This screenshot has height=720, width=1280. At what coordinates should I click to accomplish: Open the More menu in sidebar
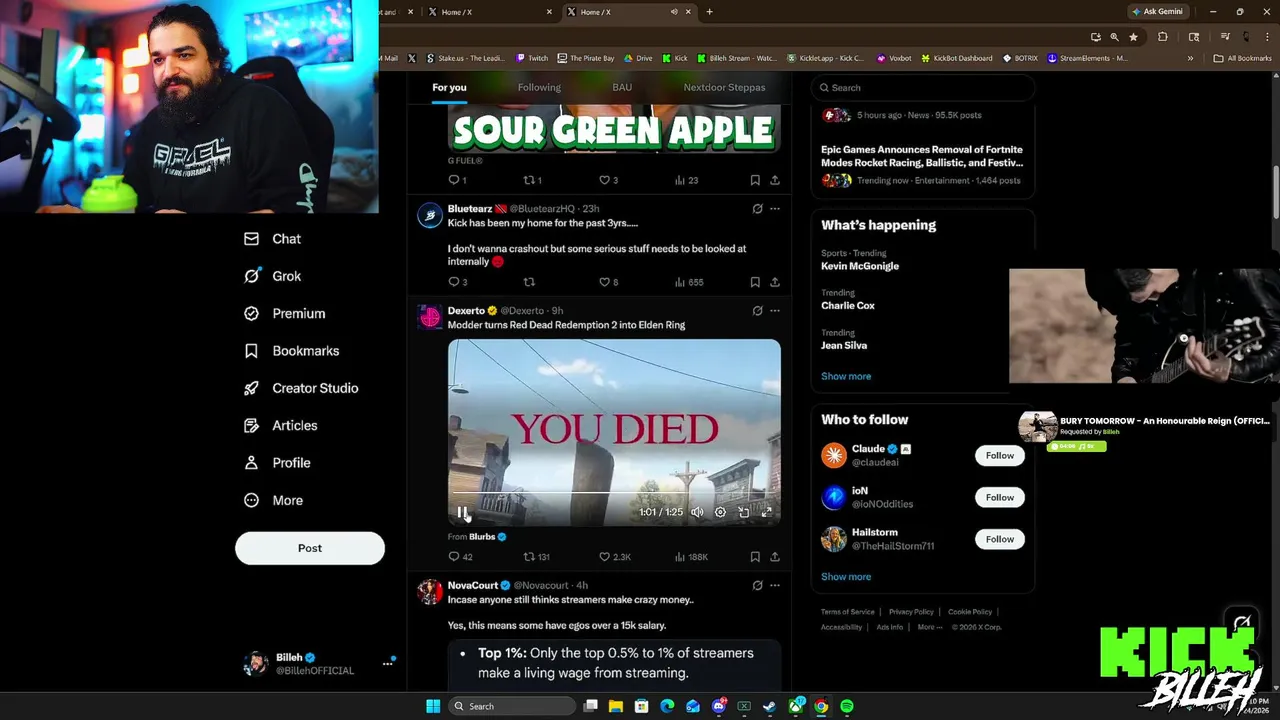point(273,500)
